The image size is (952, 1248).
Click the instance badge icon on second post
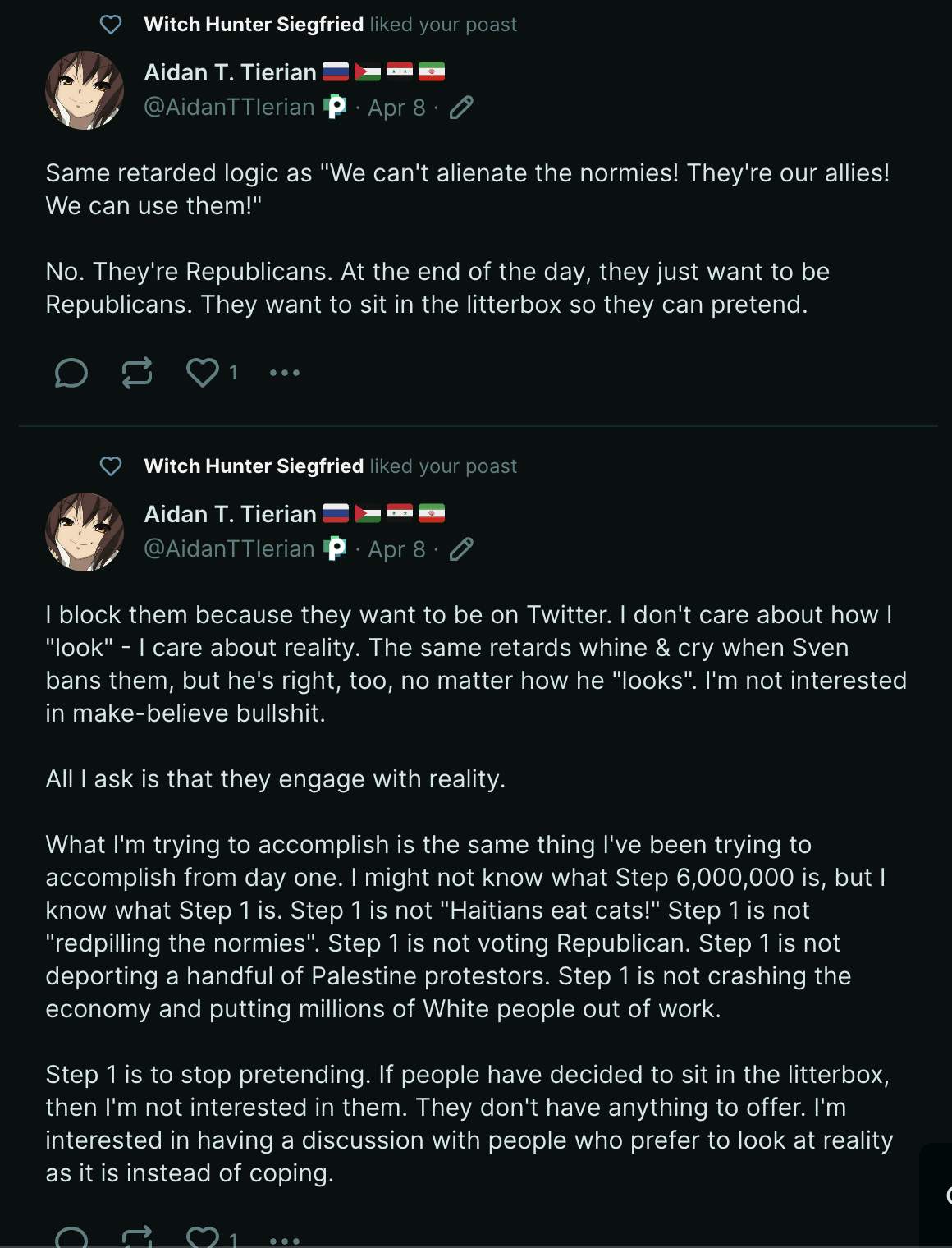335,548
